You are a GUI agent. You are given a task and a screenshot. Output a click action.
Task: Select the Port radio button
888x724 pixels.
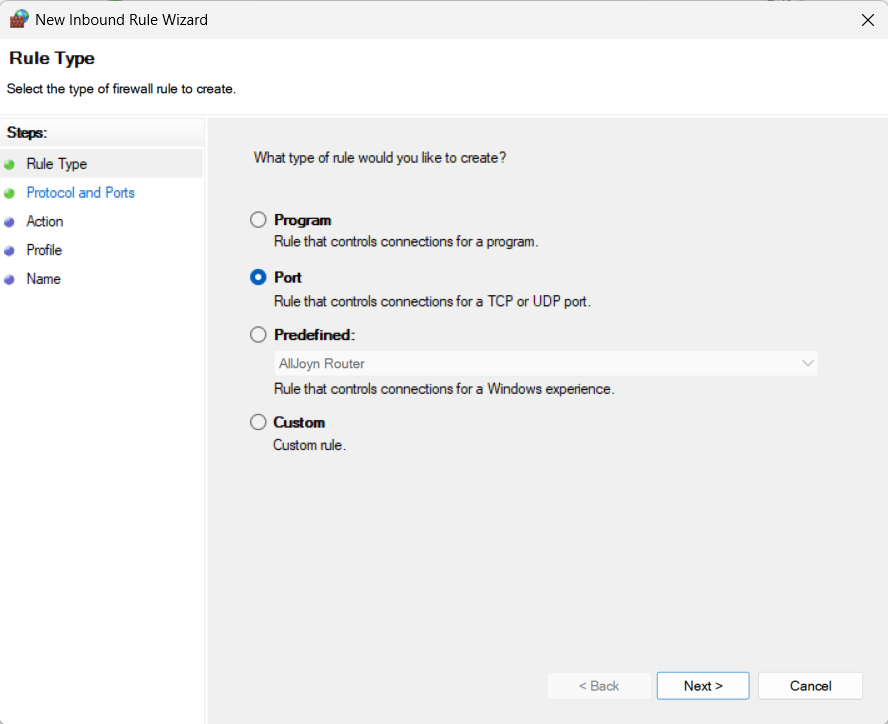coord(258,278)
